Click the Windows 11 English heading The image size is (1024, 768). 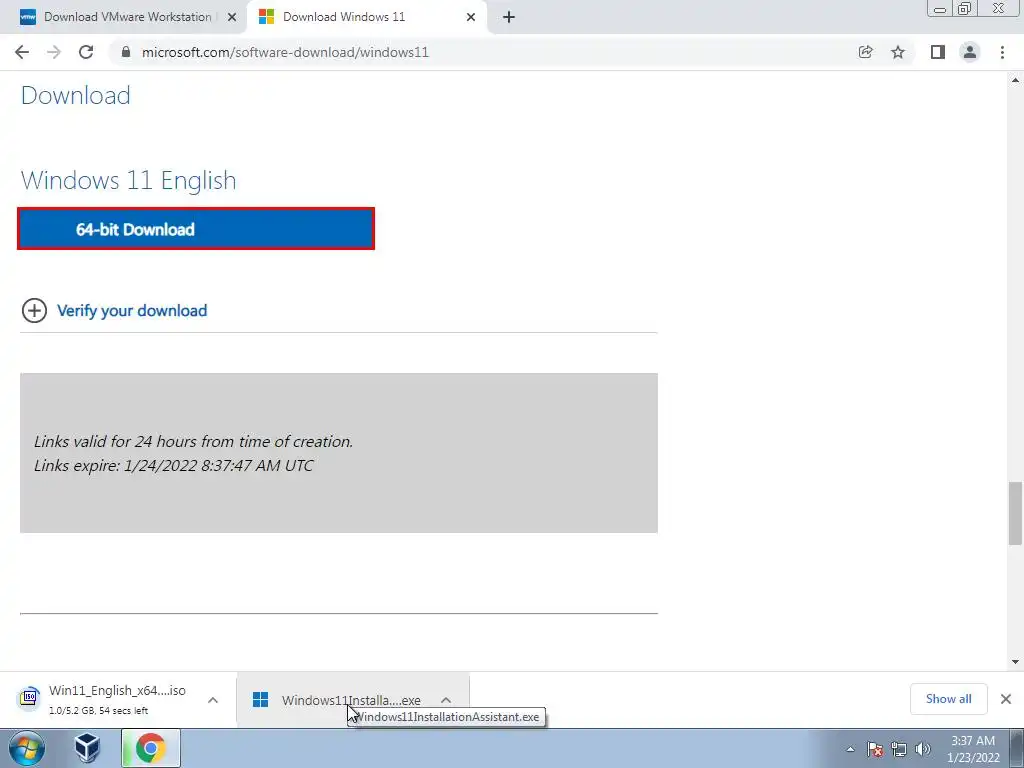(x=129, y=180)
